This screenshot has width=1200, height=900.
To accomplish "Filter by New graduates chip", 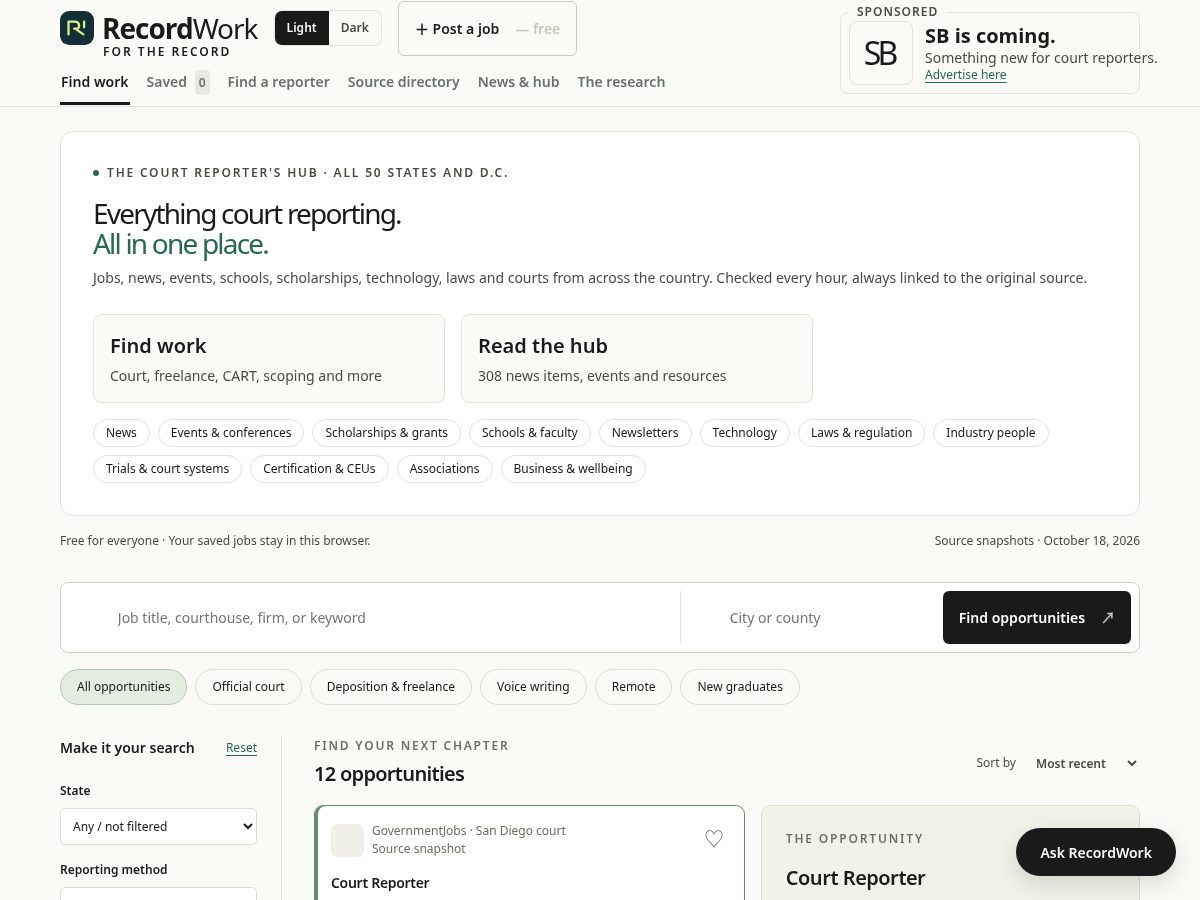I will [740, 687].
